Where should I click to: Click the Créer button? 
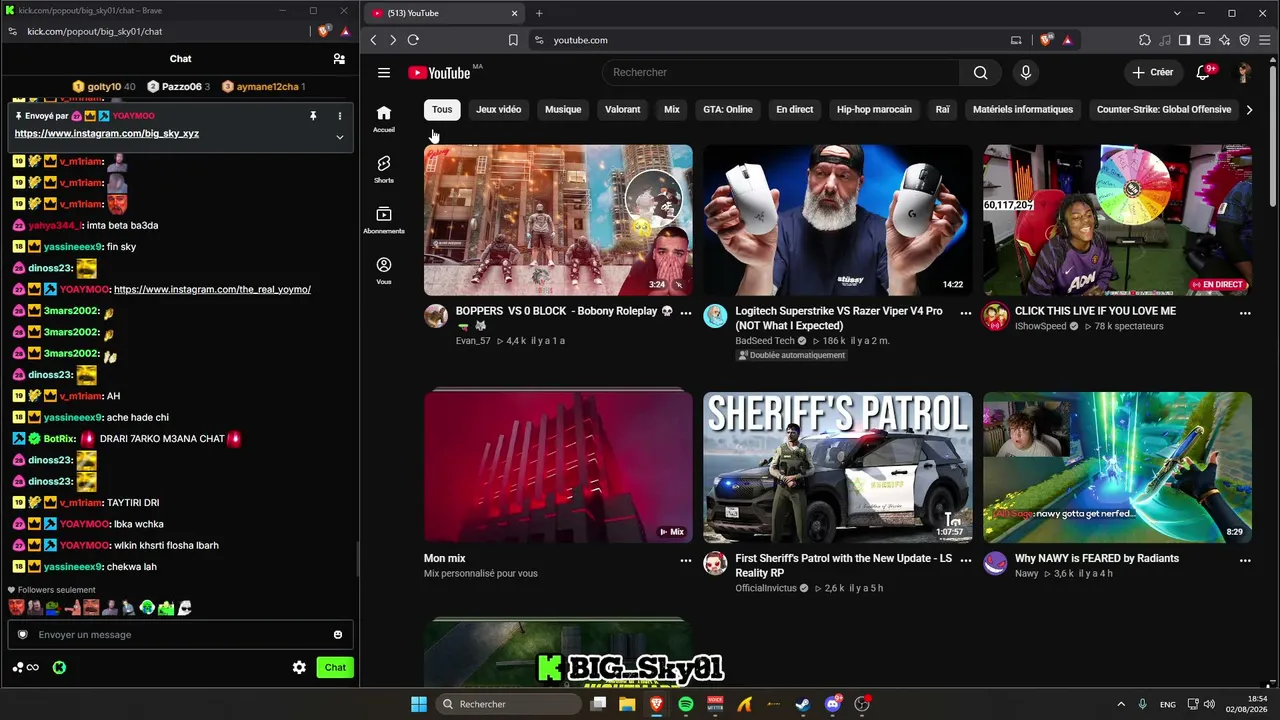(1153, 72)
